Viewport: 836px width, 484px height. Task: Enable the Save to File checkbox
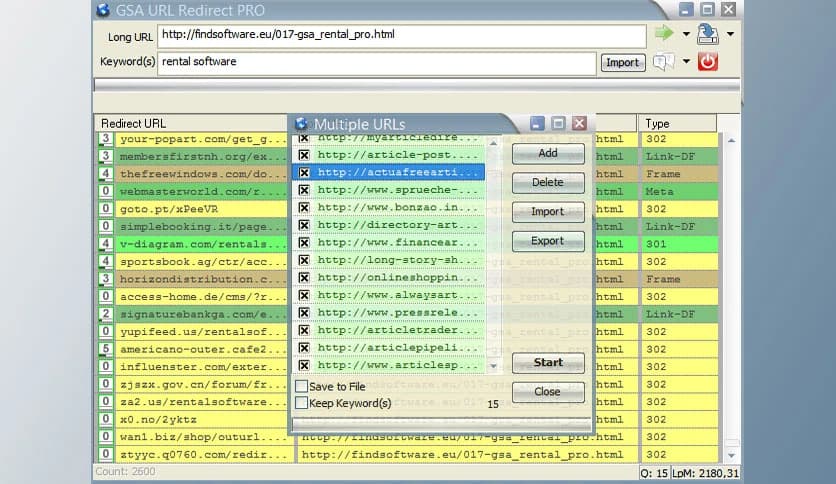[x=301, y=386]
